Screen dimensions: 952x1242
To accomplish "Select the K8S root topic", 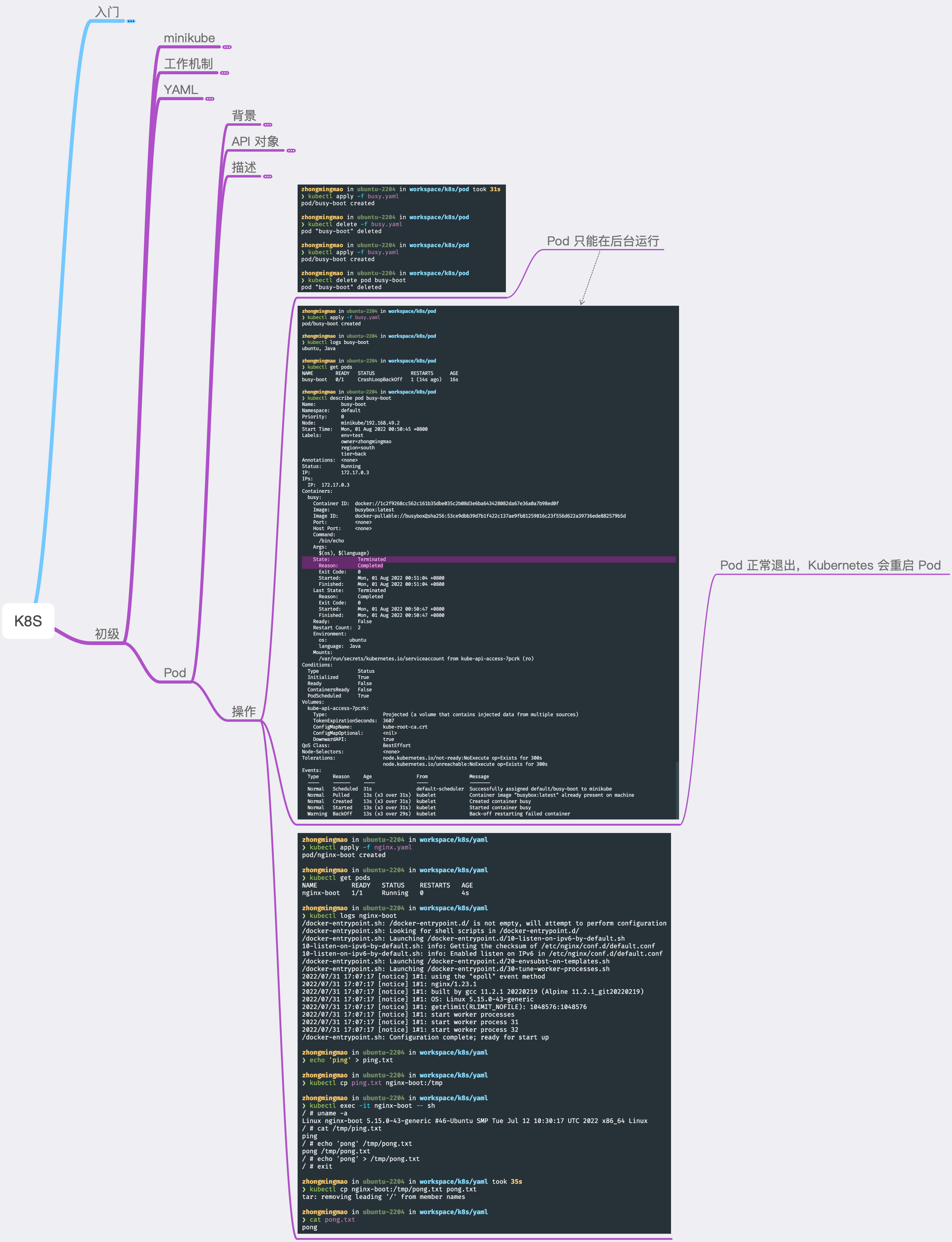I will 28,621.
